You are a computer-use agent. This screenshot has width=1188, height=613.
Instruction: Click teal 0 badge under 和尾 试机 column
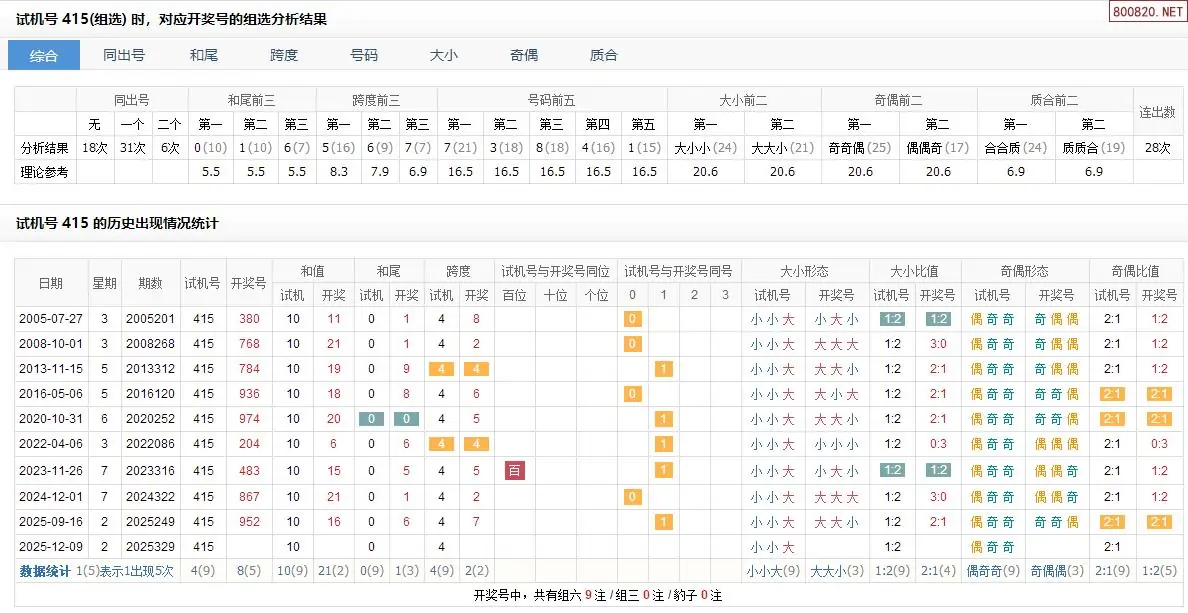point(372,420)
